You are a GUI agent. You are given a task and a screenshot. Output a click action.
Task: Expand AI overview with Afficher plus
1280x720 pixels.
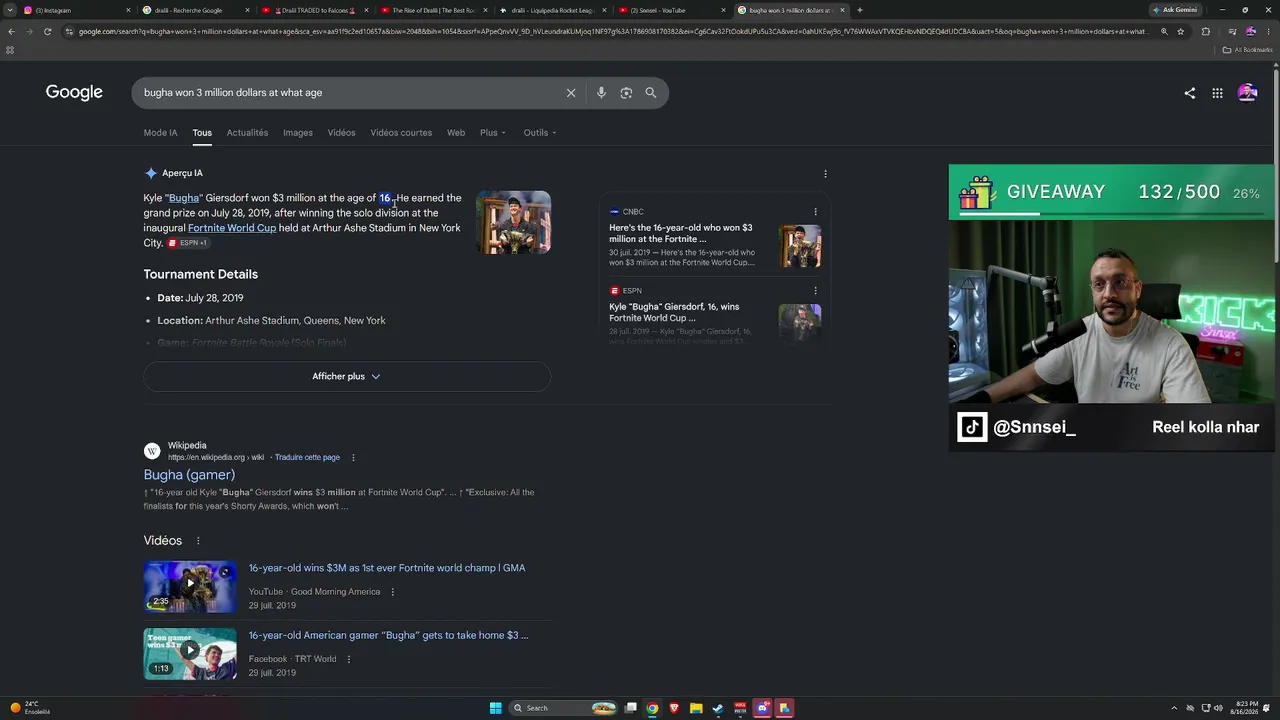point(347,377)
